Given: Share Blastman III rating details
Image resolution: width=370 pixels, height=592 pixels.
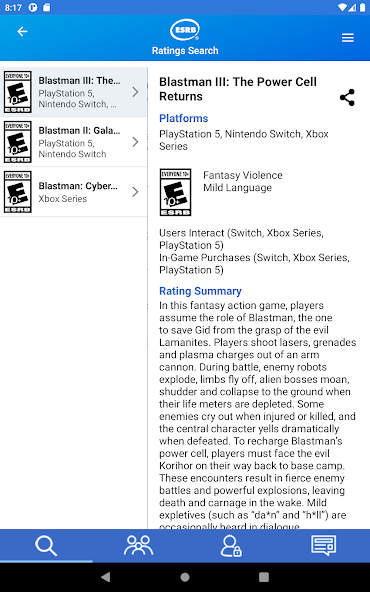Looking at the screenshot, I should click(347, 98).
